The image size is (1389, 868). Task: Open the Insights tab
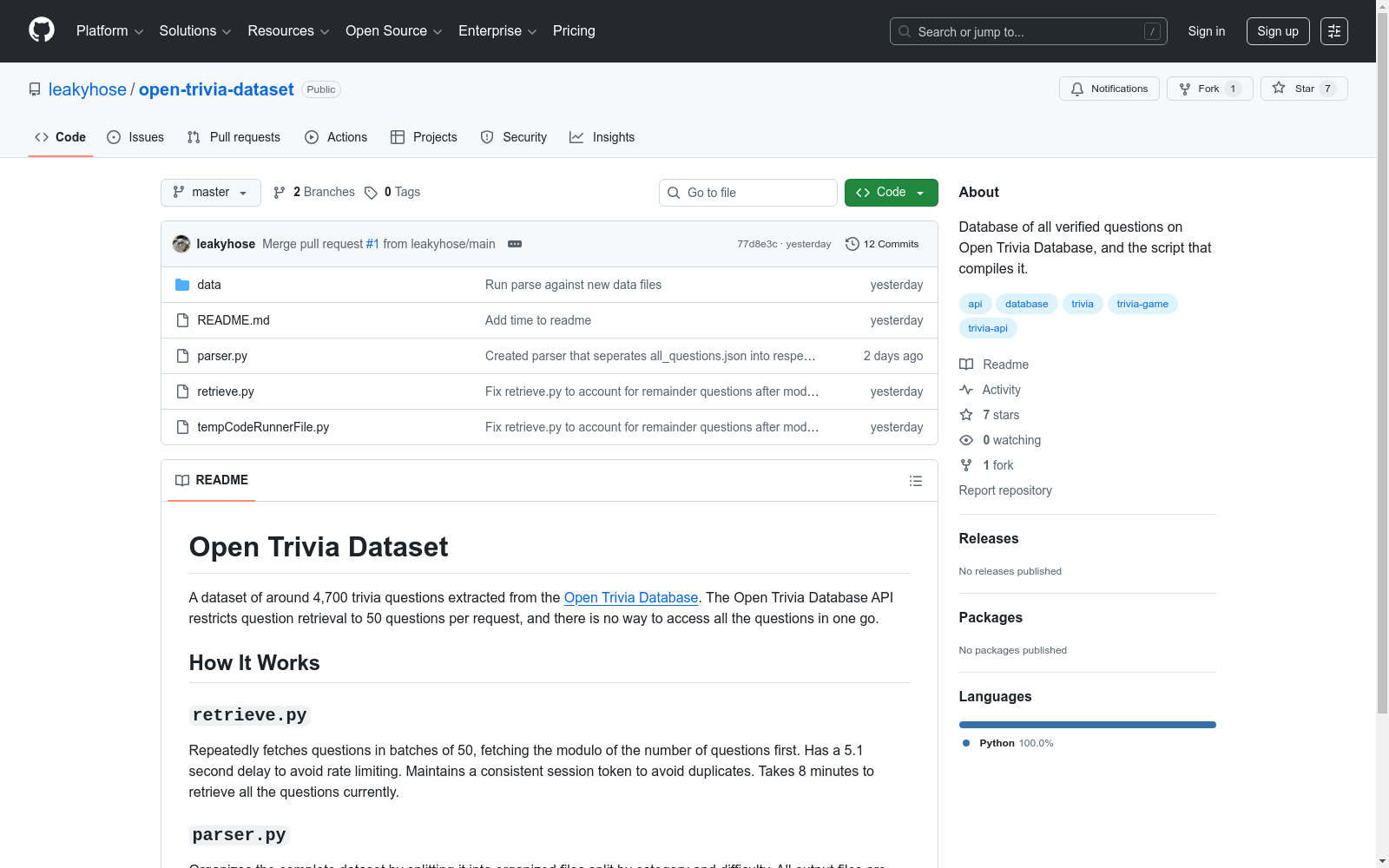pos(602,137)
